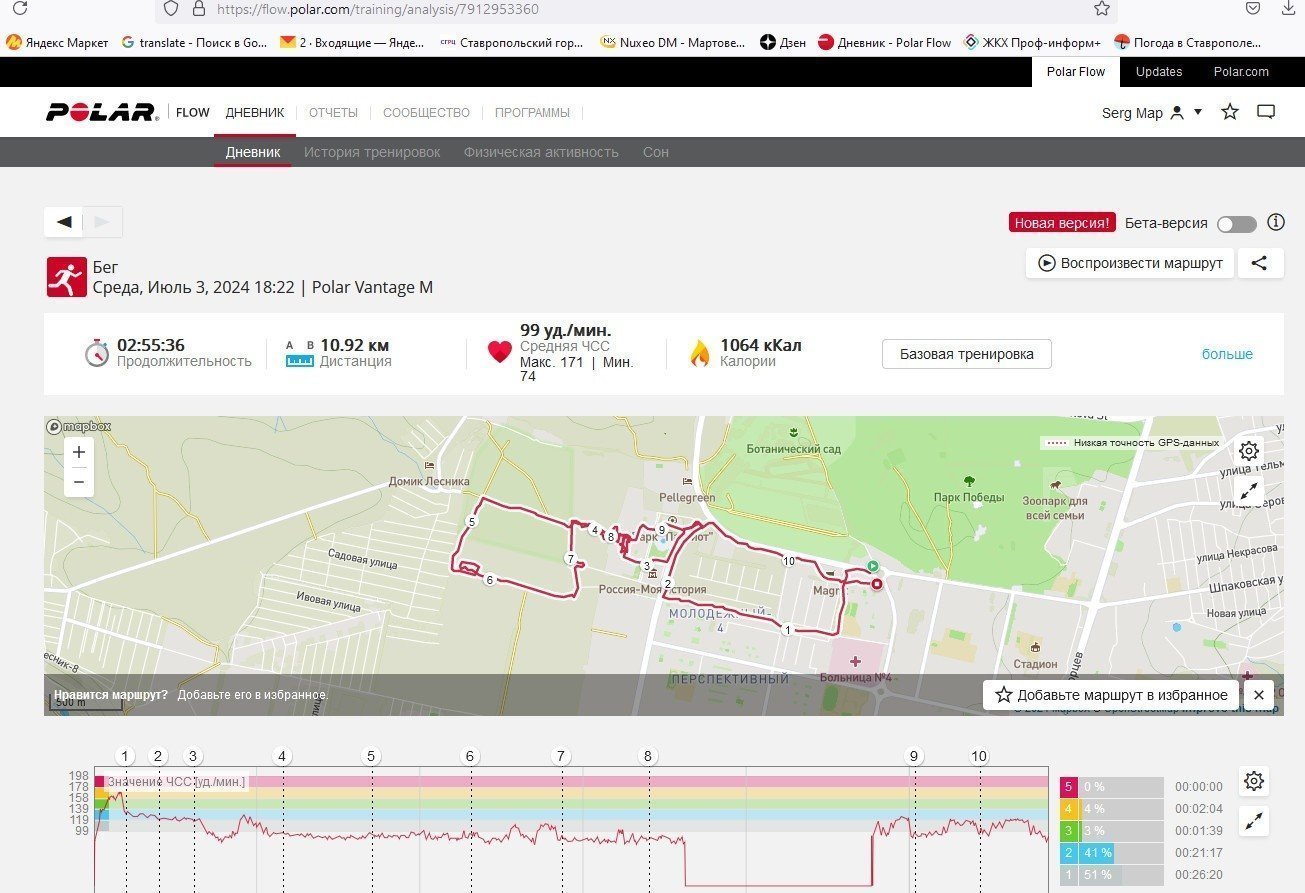Viewport: 1305px width, 893px height.
Task: Click the padlock site security icon
Action: coord(198,8)
